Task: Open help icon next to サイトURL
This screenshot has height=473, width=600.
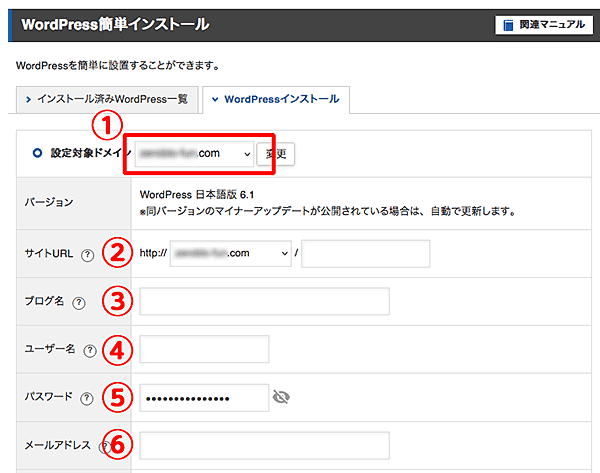Action: [x=87, y=255]
